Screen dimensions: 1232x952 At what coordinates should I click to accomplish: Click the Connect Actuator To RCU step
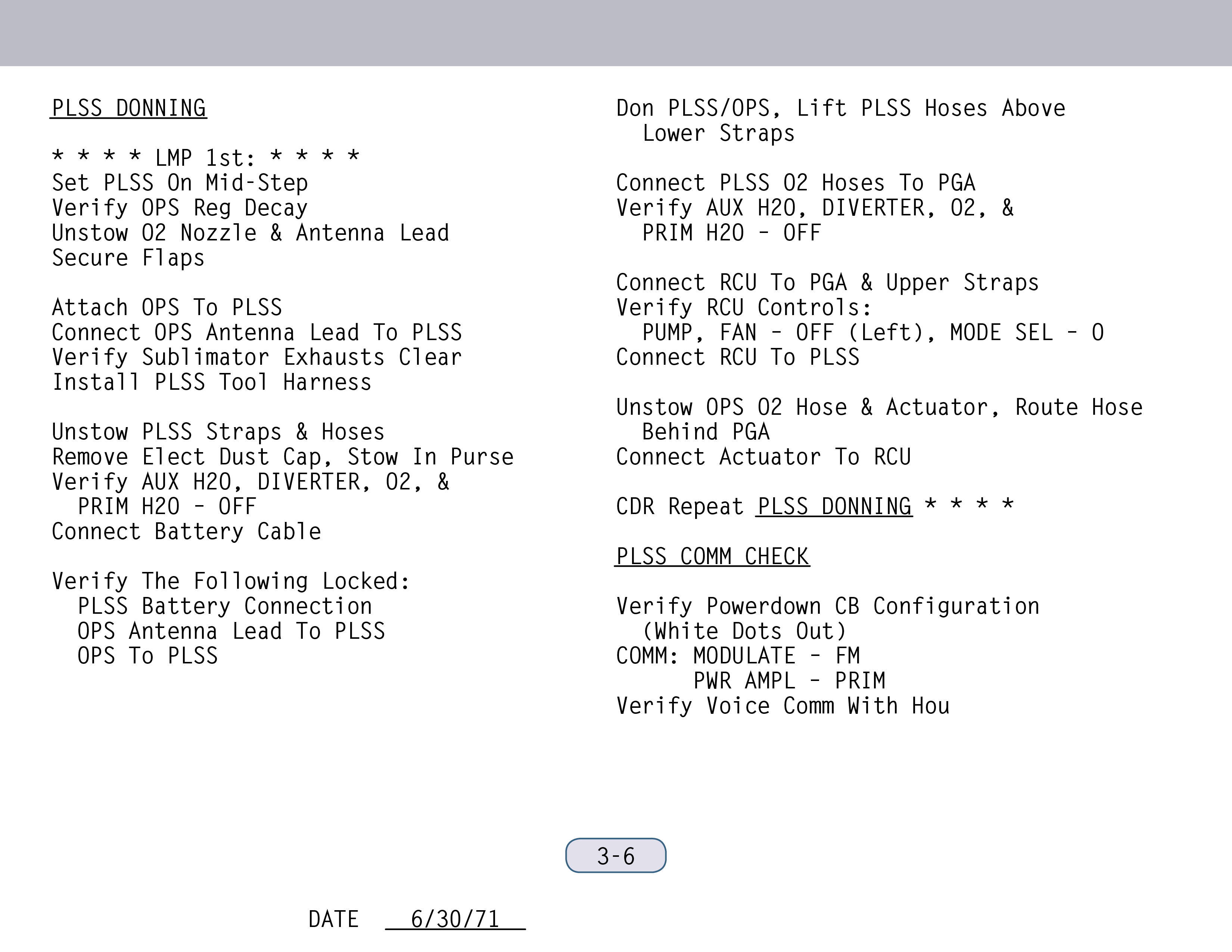[x=763, y=457]
